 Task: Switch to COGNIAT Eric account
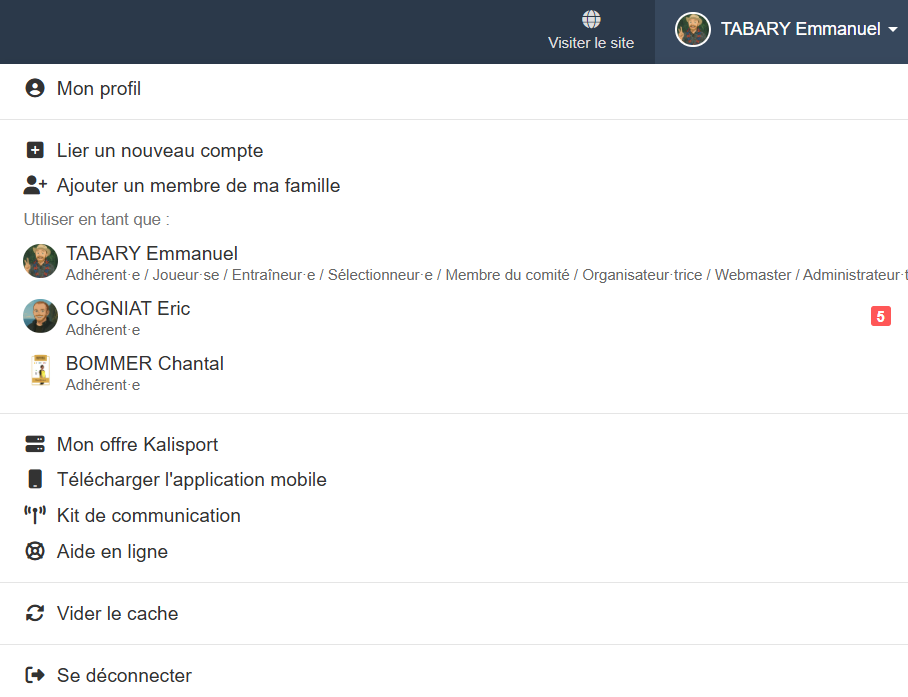pyautogui.click(x=128, y=309)
